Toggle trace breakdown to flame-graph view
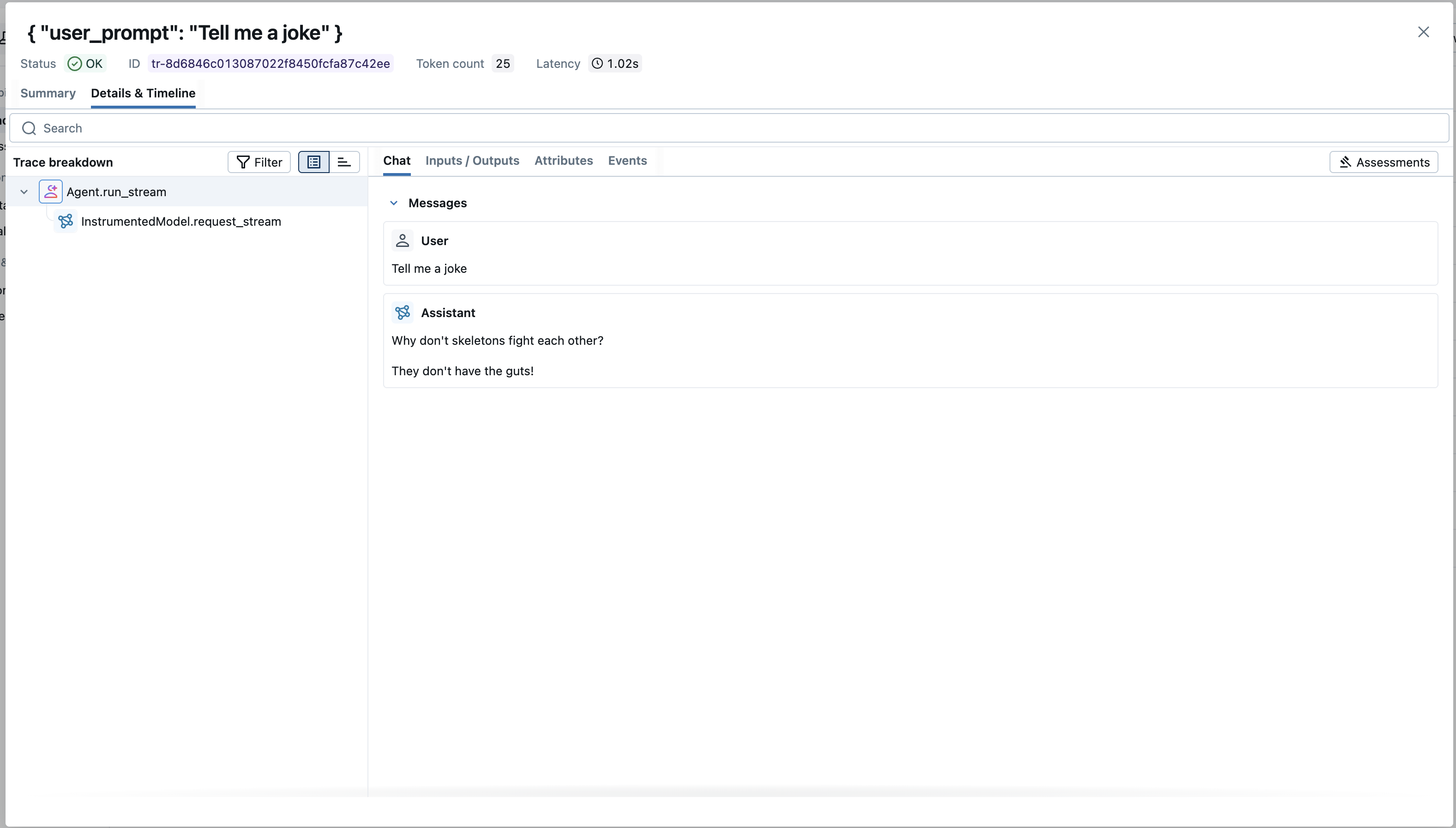The image size is (1456, 828). (x=344, y=162)
